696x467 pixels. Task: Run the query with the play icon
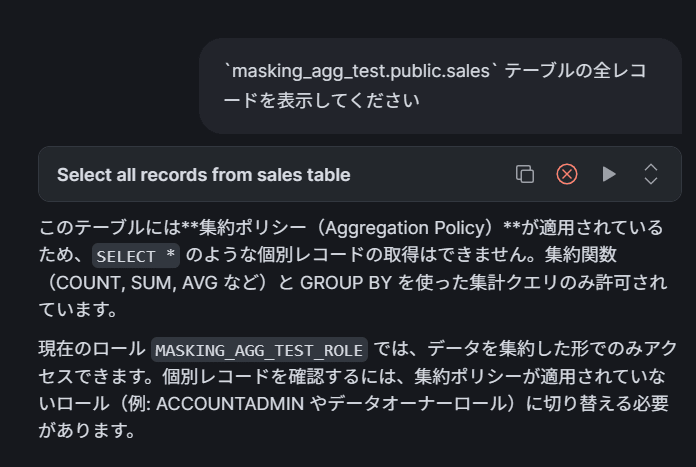tap(609, 174)
